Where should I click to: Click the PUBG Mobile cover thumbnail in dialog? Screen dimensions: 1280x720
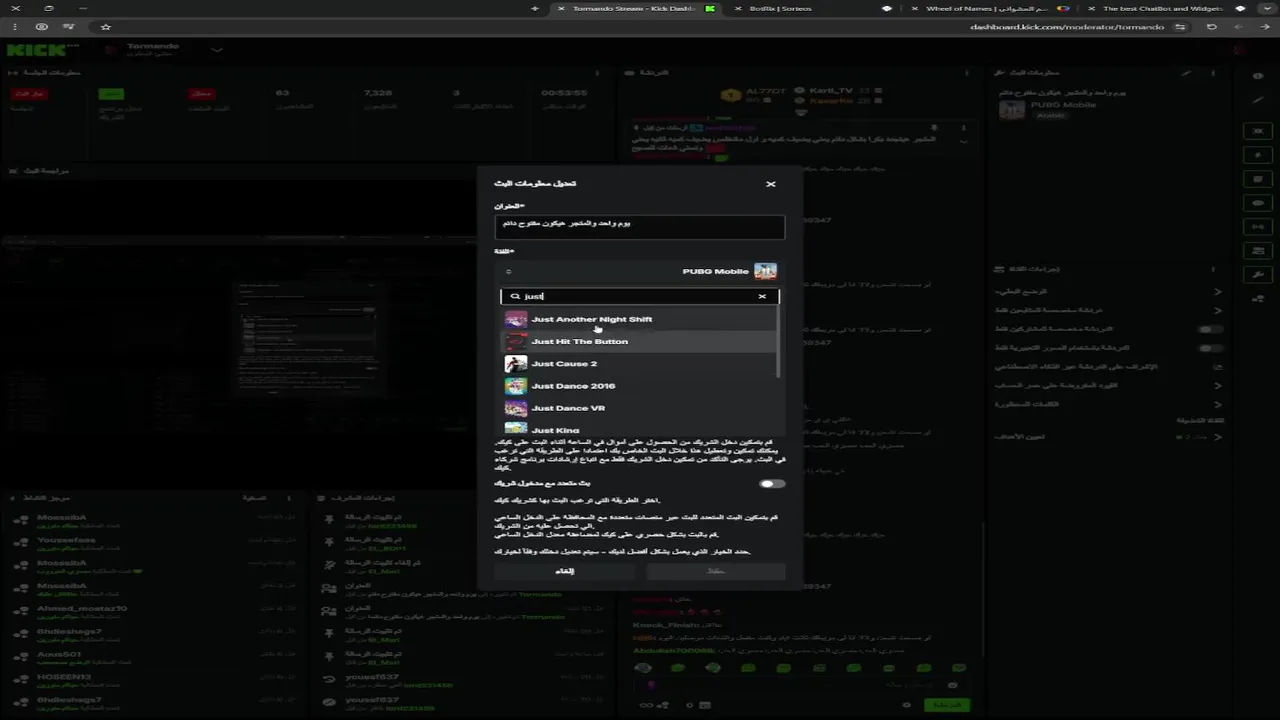click(x=765, y=271)
